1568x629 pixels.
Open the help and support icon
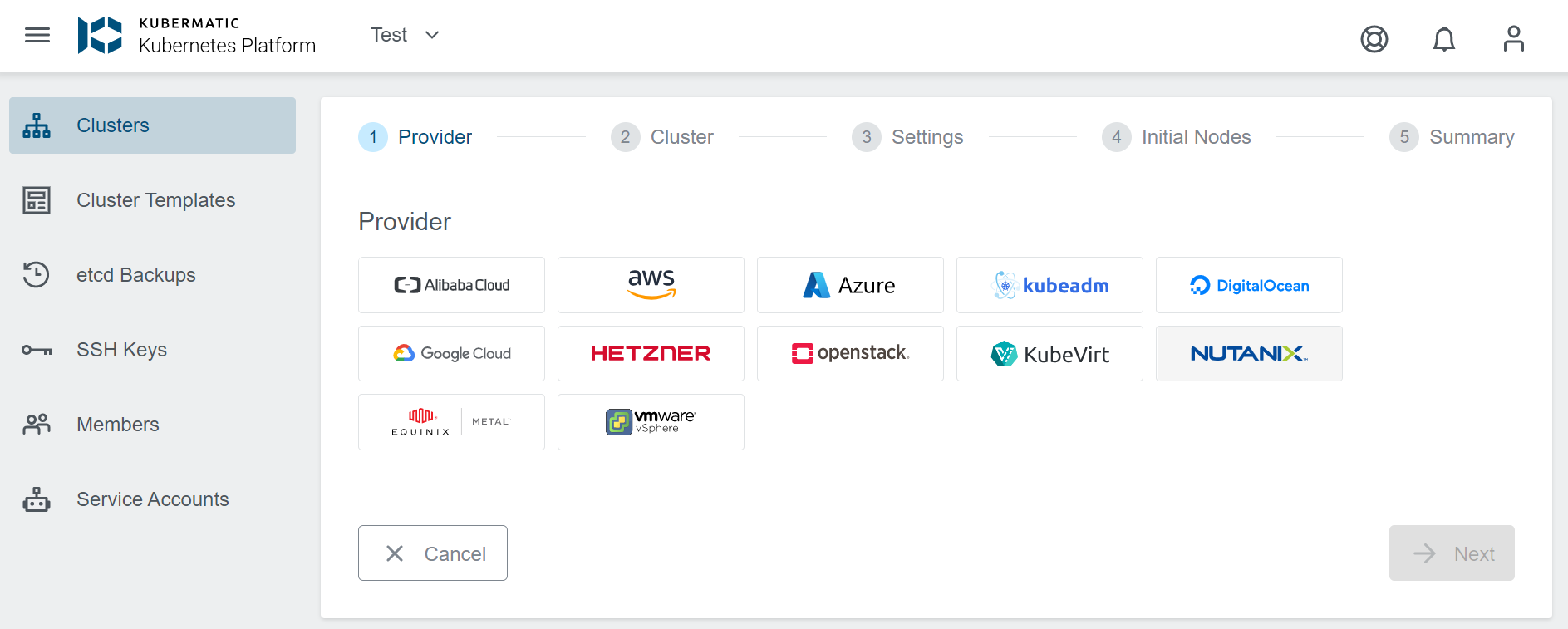click(x=1374, y=39)
